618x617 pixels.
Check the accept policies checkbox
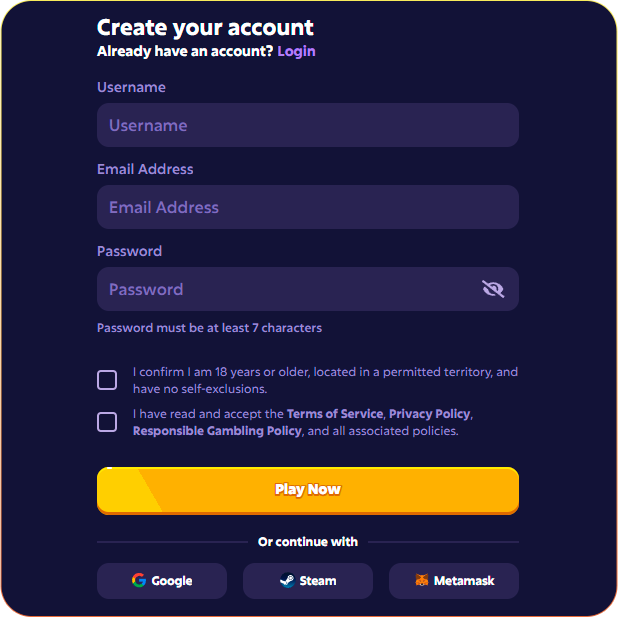click(x=107, y=422)
